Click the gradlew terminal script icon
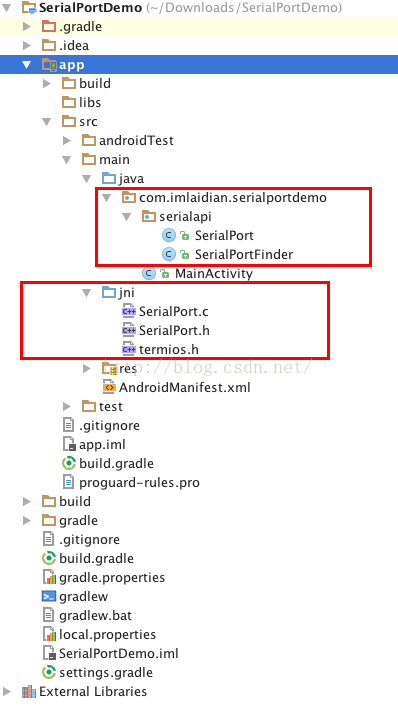The image size is (398, 712). coord(49,596)
